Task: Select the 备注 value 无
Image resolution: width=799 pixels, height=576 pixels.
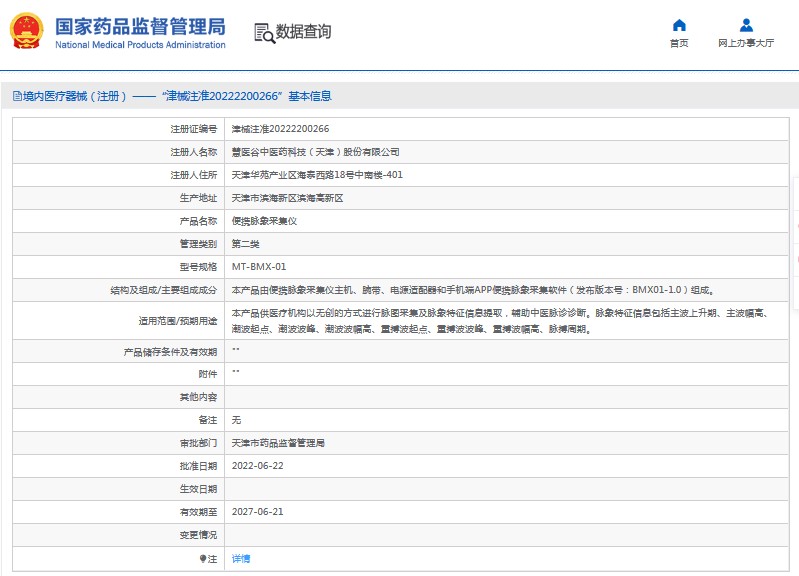Action: coord(236,420)
